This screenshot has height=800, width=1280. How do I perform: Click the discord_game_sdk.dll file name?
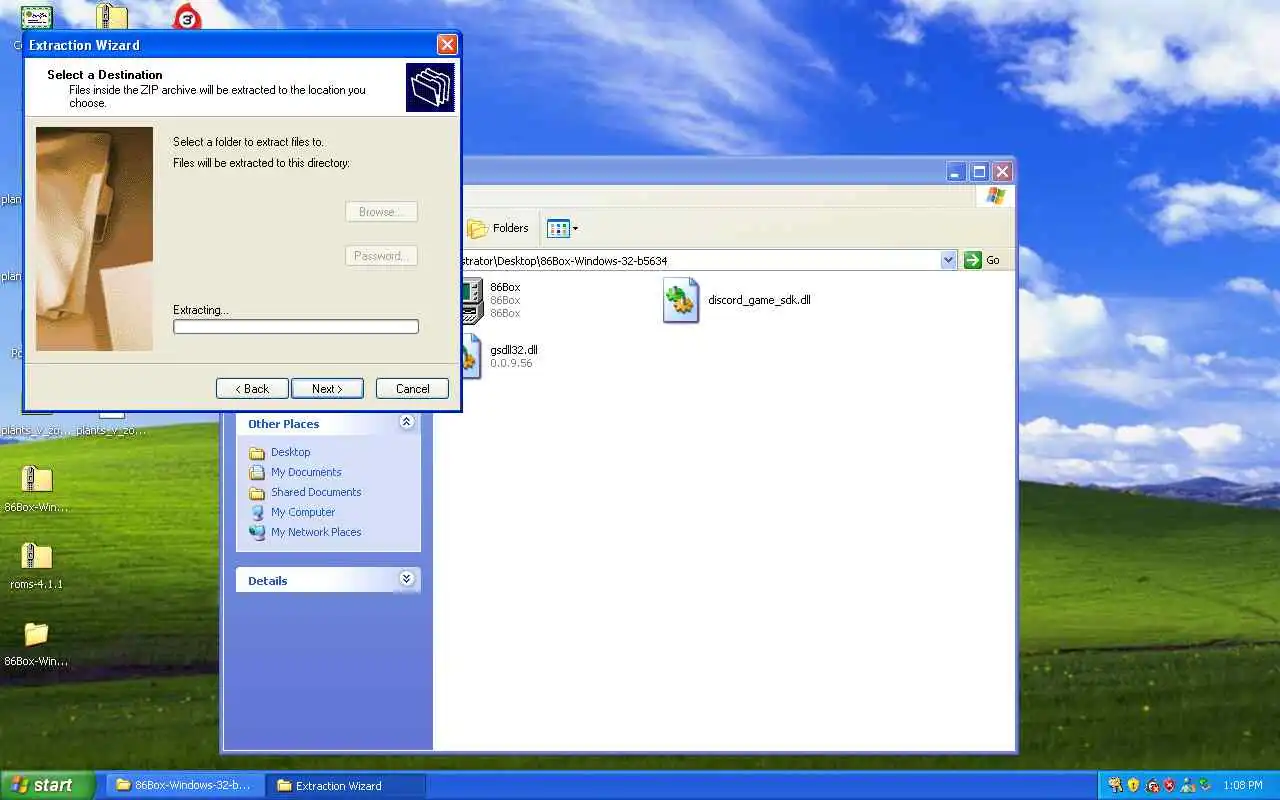[759, 300]
